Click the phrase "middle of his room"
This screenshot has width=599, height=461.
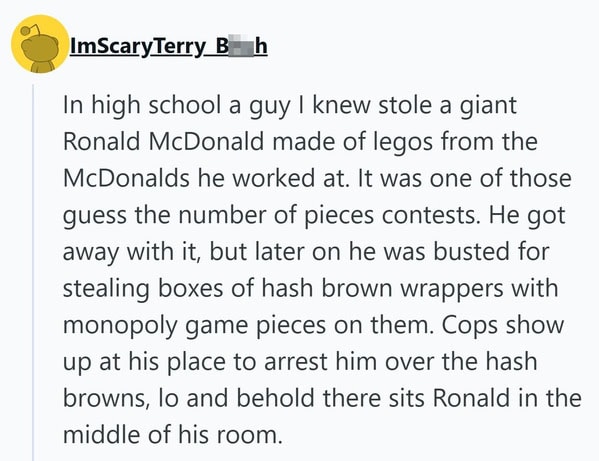point(172,435)
